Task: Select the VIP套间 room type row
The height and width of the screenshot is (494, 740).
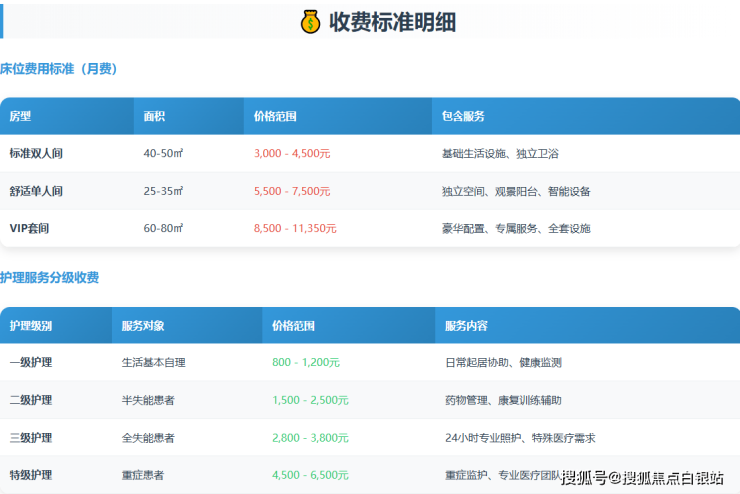Action: [x=29, y=228]
